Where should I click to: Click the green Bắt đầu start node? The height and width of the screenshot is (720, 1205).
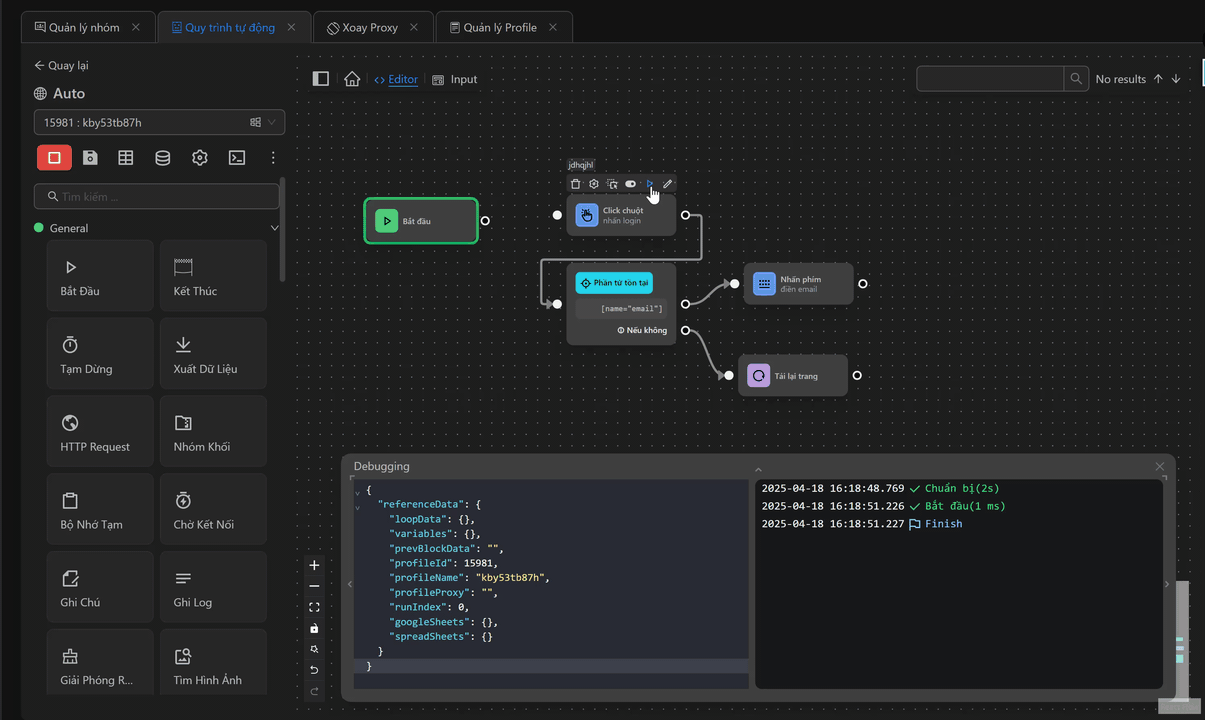coord(421,220)
